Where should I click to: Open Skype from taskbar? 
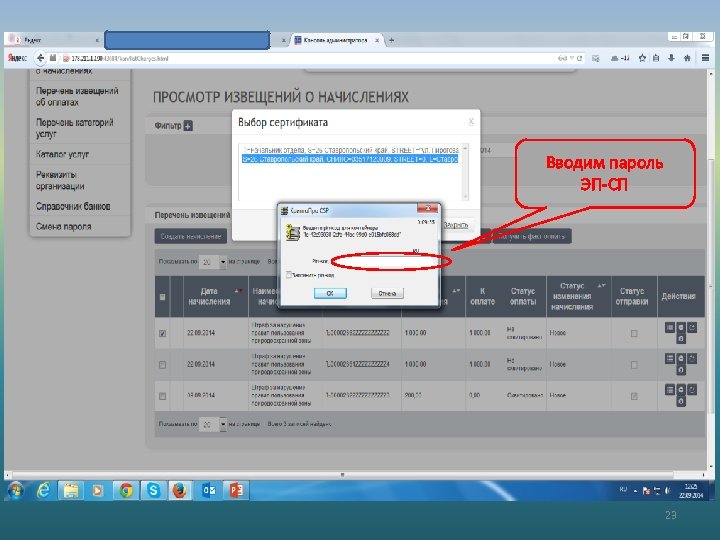[x=153, y=491]
